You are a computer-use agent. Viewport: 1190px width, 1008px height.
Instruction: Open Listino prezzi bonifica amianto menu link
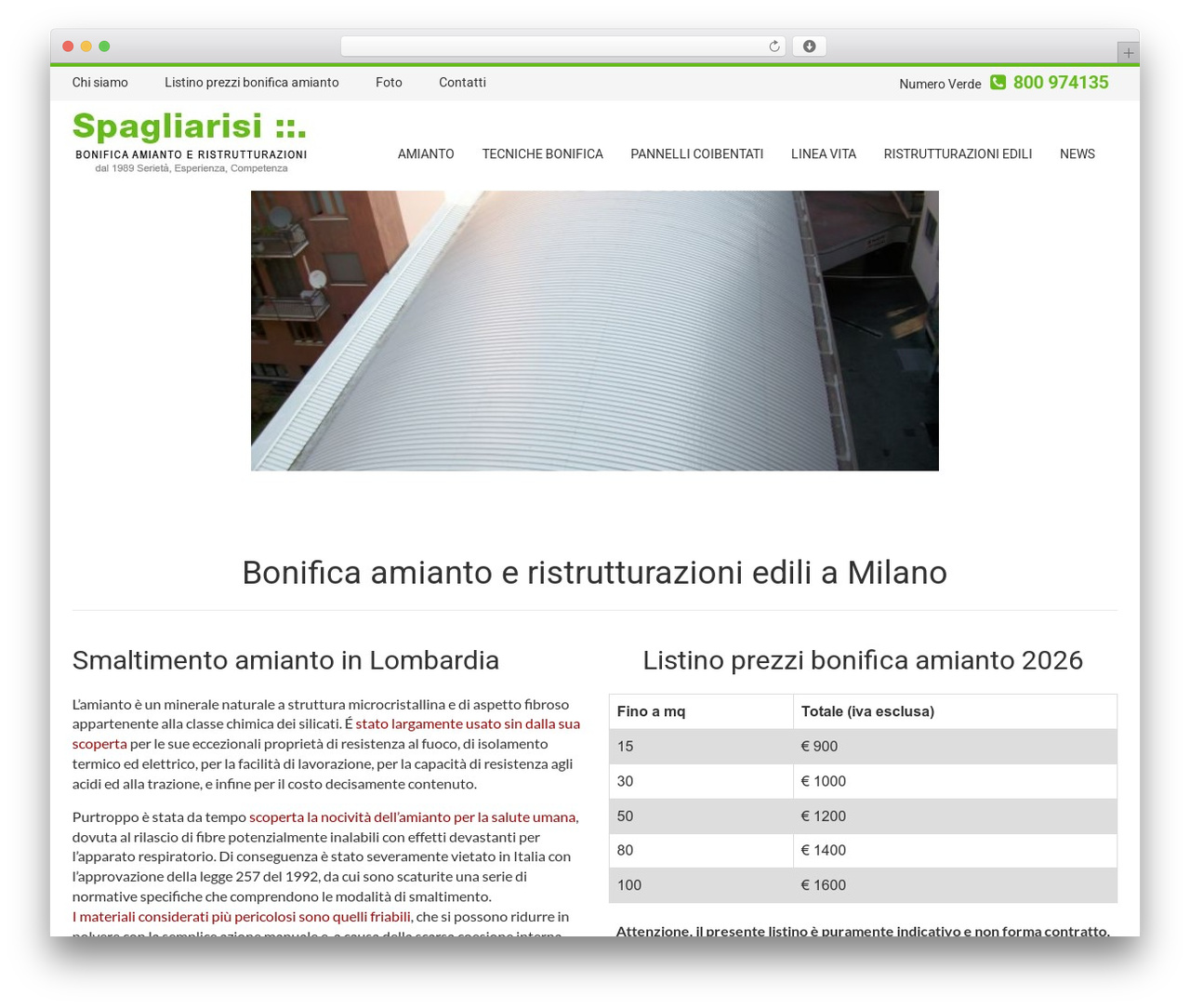pyautogui.click(x=252, y=83)
